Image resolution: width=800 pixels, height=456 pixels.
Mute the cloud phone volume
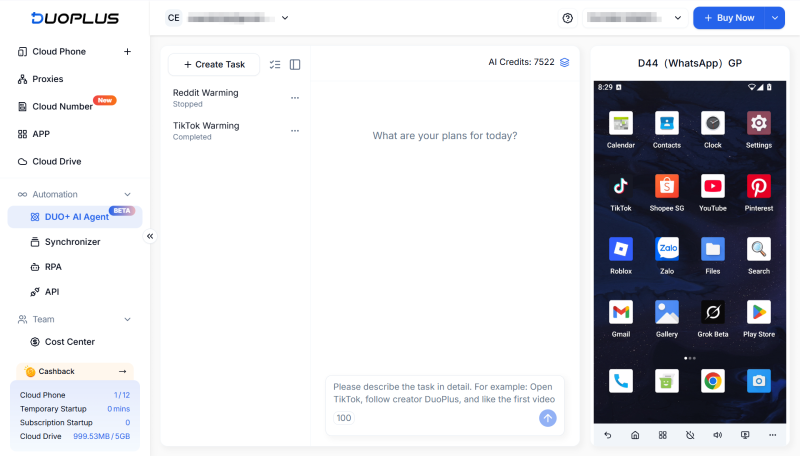[x=717, y=436]
